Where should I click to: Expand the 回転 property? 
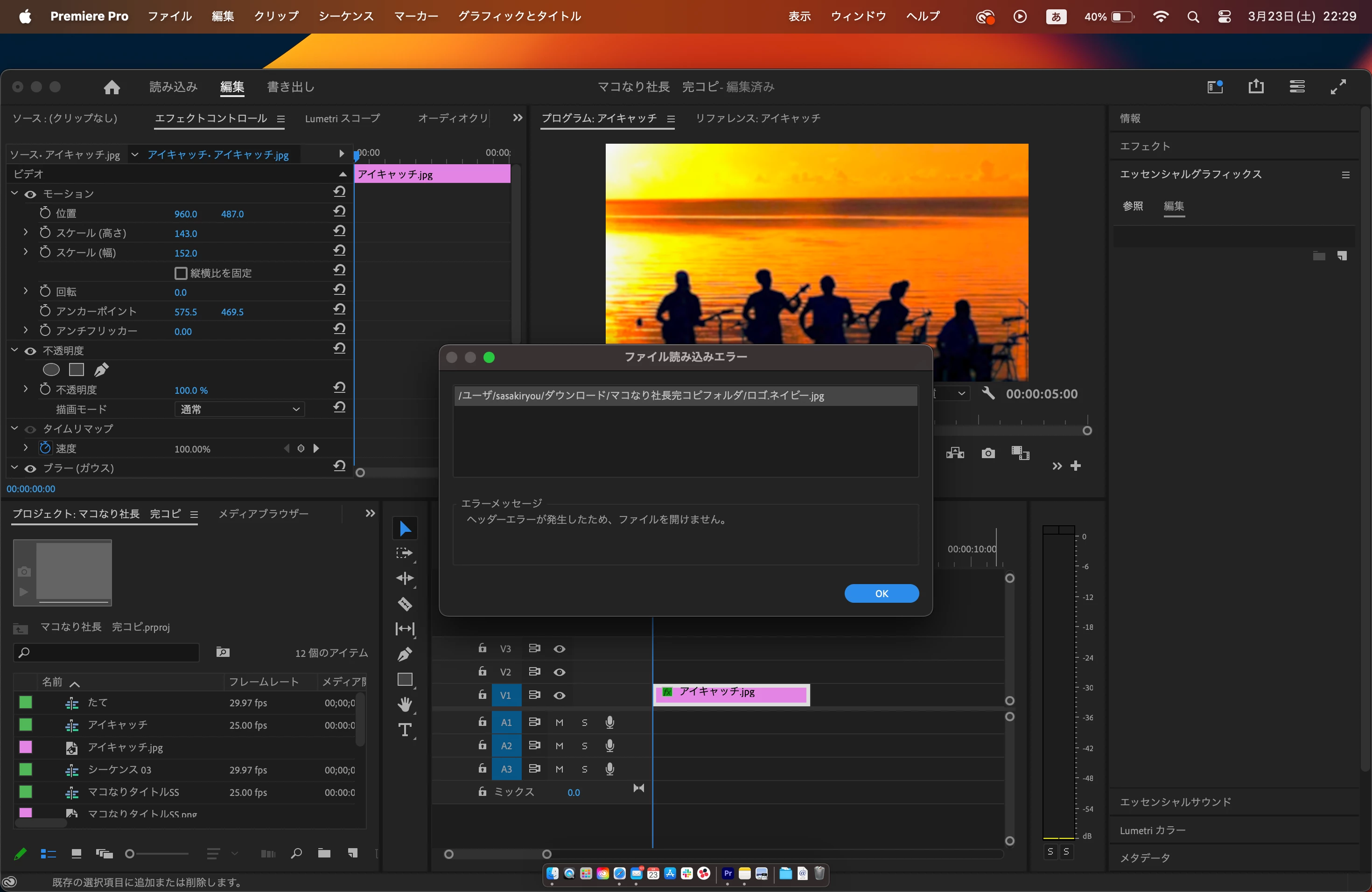point(25,291)
